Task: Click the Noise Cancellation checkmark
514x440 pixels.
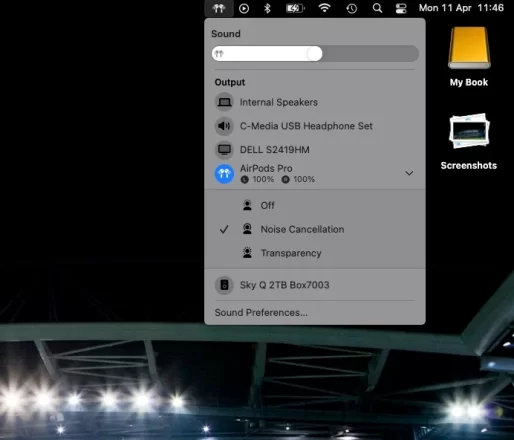Action: click(224, 229)
